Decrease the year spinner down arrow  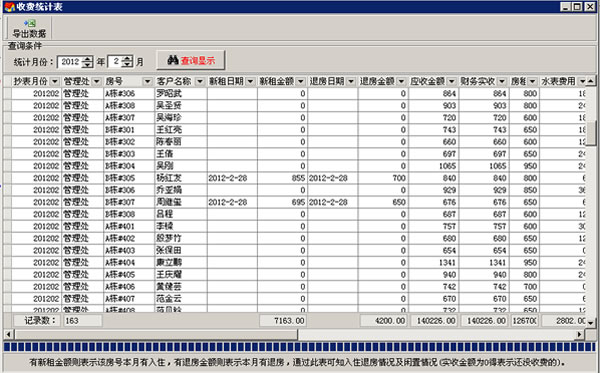pos(88,65)
